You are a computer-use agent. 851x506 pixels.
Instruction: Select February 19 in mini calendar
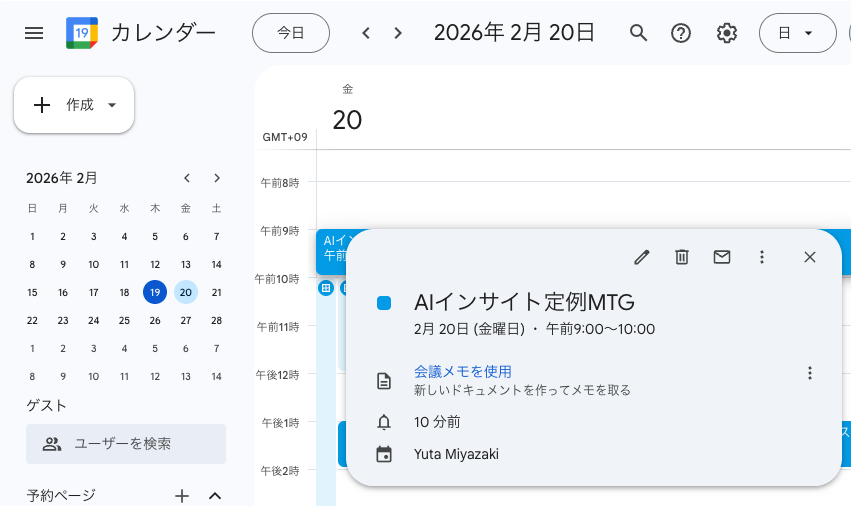pyautogui.click(x=154, y=292)
